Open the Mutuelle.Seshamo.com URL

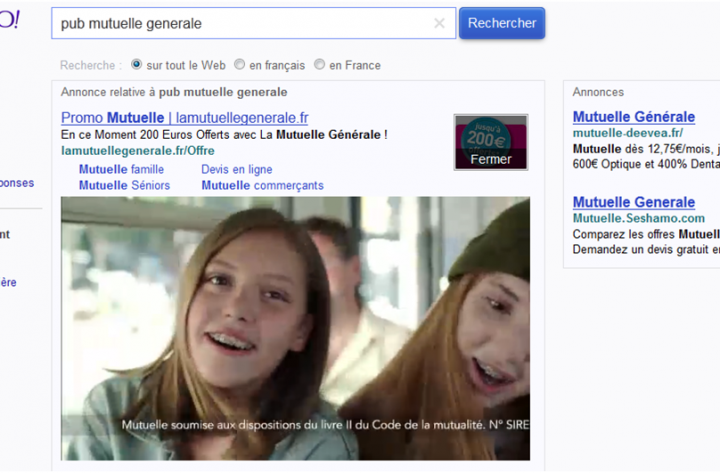639,218
